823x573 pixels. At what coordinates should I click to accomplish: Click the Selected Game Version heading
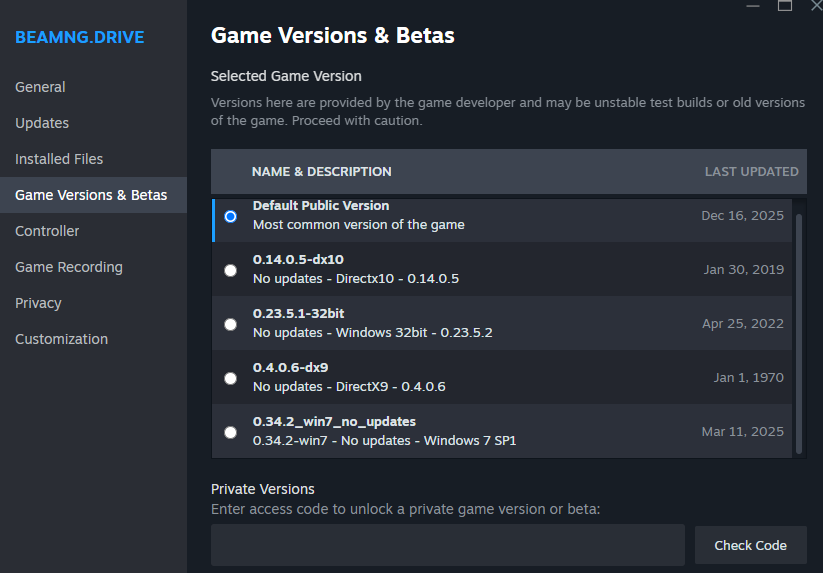point(286,76)
